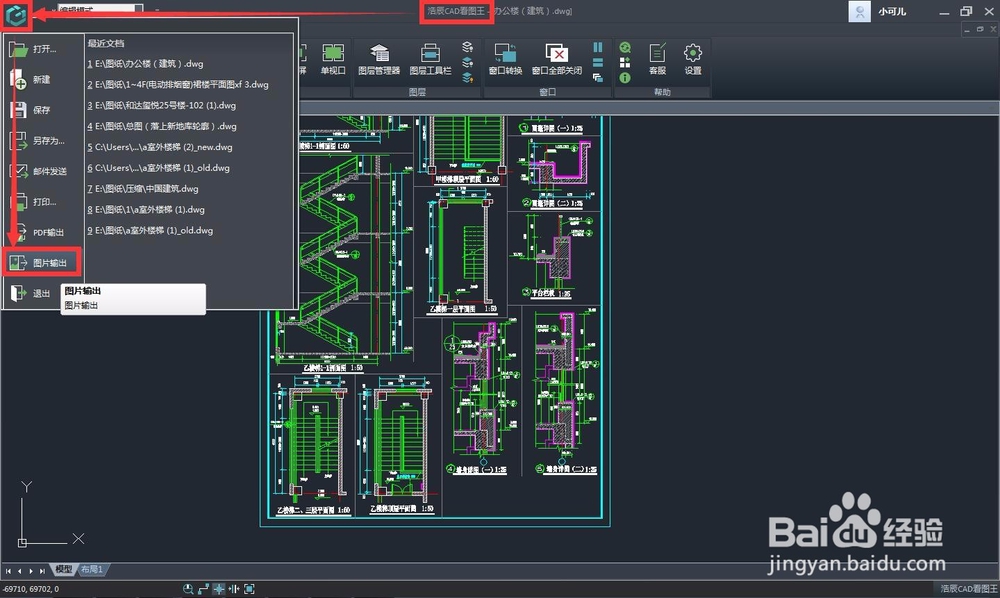Toggle polyline snap status bar icon
The height and width of the screenshot is (598, 1000).
tap(203, 589)
